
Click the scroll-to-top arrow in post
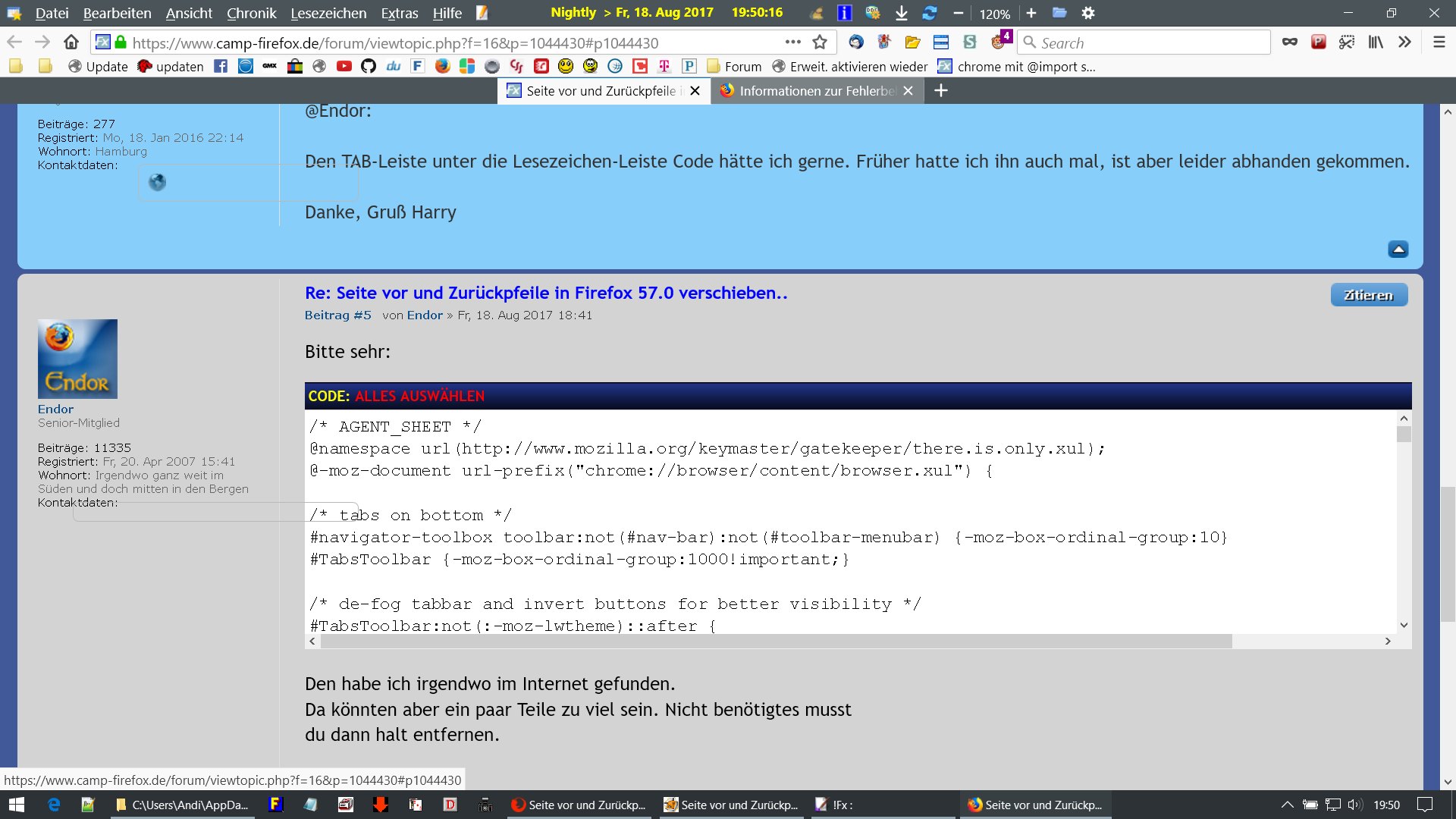1398,249
